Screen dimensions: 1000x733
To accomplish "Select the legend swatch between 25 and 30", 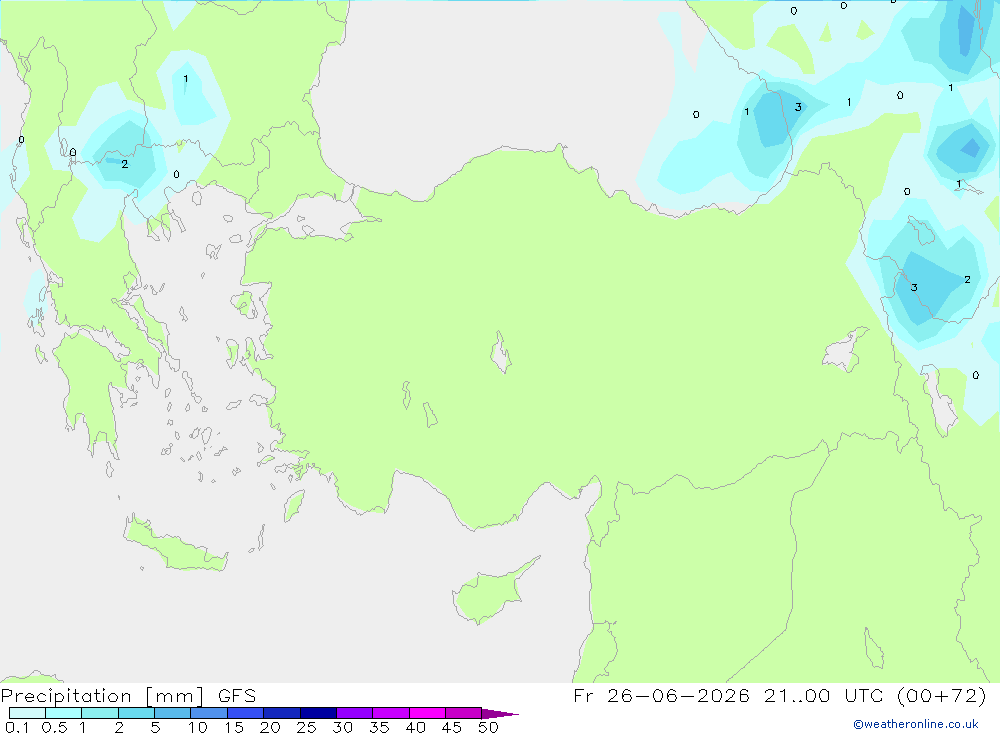I will pyautogui.click(x=318, y=713).
